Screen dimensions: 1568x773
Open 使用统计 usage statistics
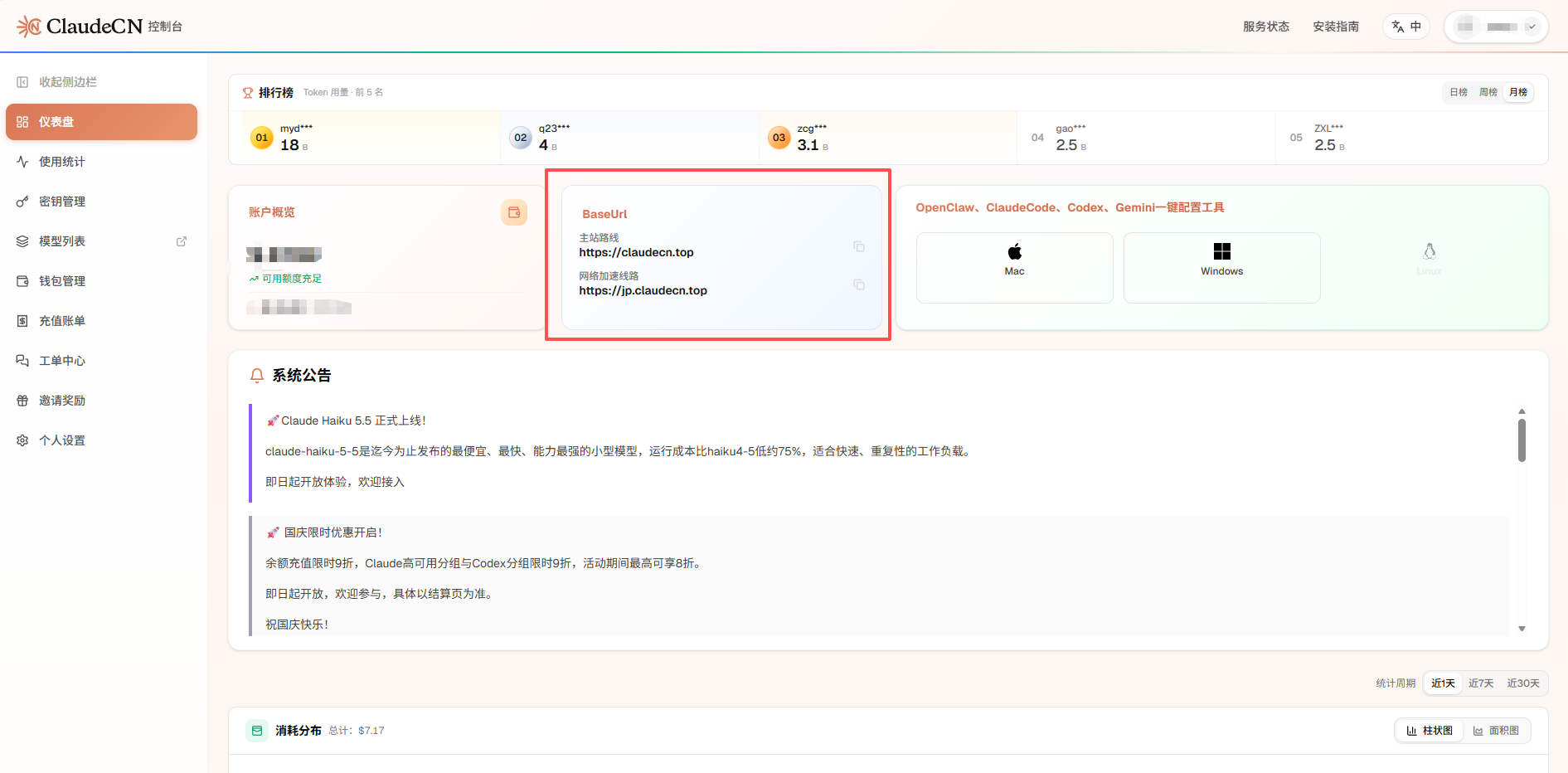(x=101, y=162)
